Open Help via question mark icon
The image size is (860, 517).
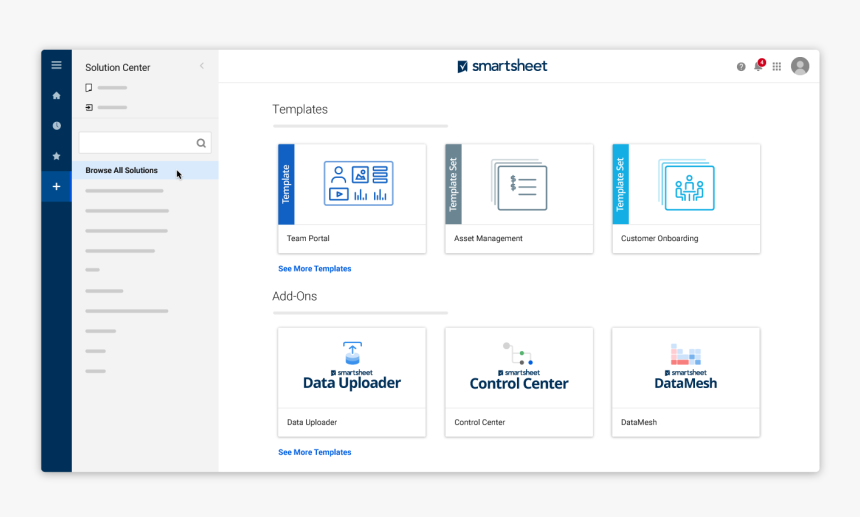pos(741,66)
